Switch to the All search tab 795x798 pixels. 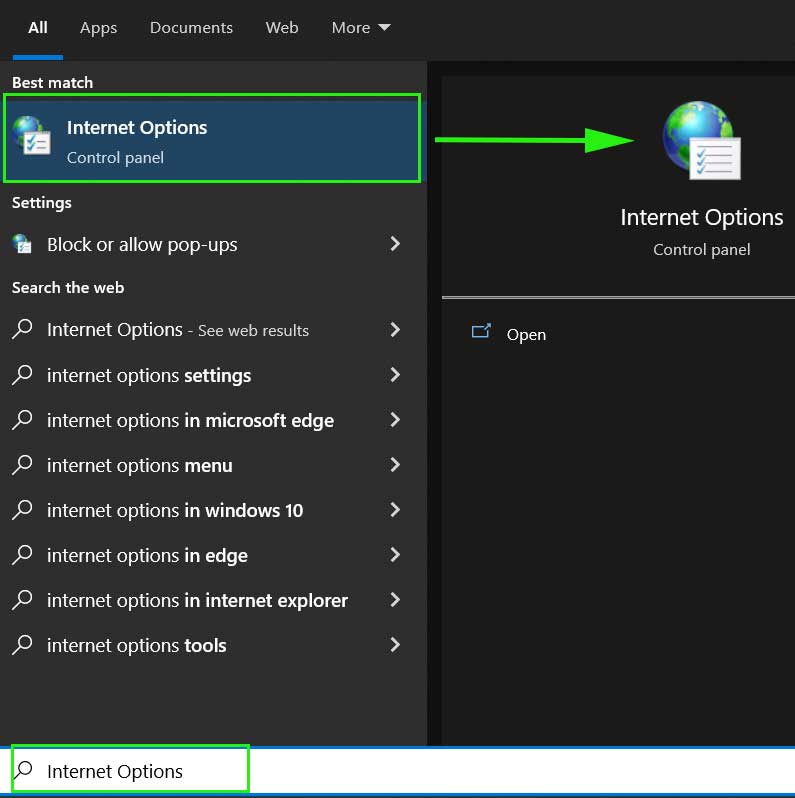pos(38,27)
